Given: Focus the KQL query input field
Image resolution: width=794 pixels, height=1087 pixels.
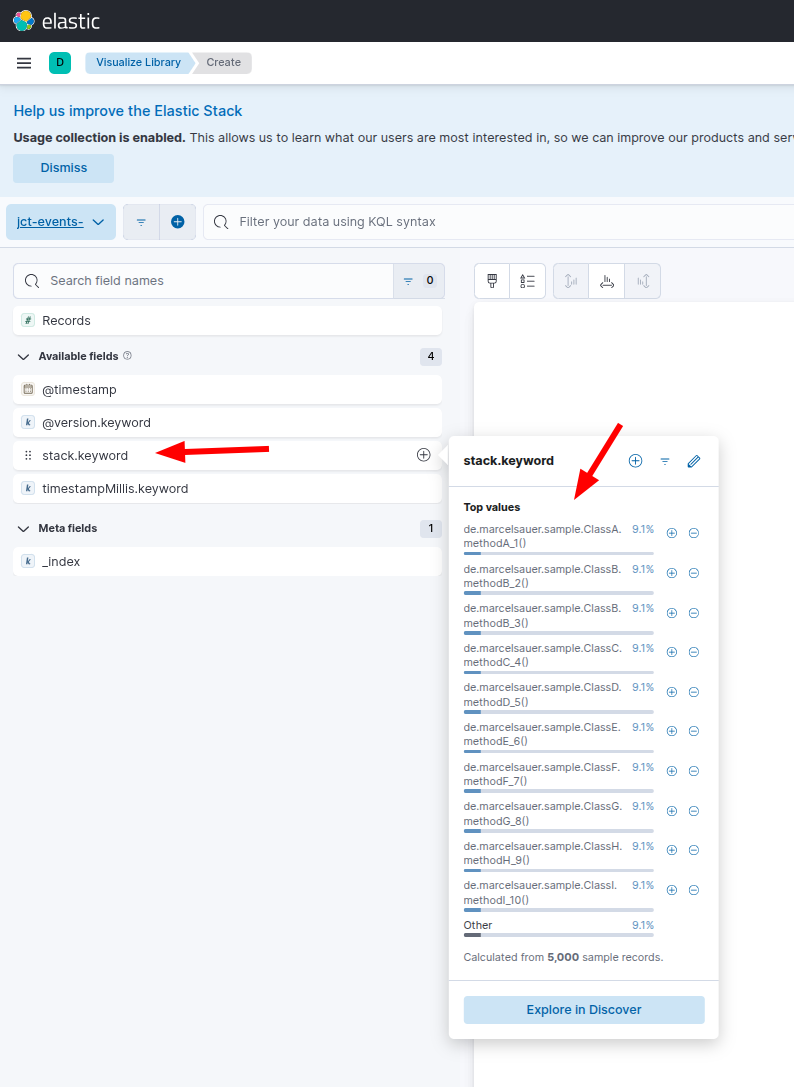Looking at the screenshot, I should (499, 222).
